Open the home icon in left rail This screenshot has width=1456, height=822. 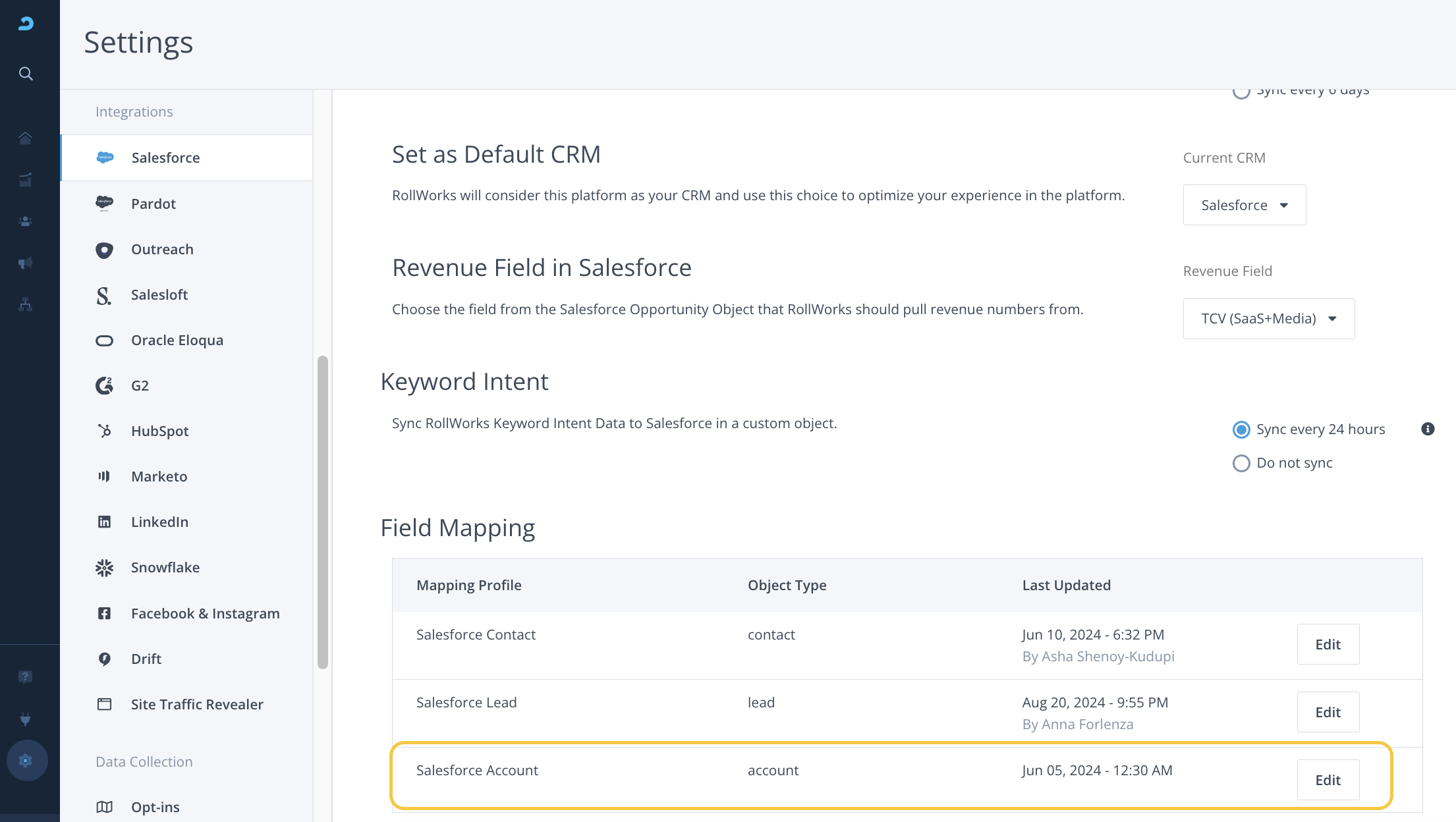(x=26, y=138)
